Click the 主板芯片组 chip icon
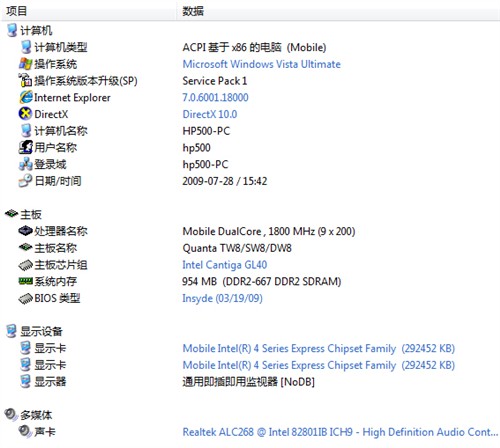The width and height of the screenshot is (500, 448). pos(25,265)
